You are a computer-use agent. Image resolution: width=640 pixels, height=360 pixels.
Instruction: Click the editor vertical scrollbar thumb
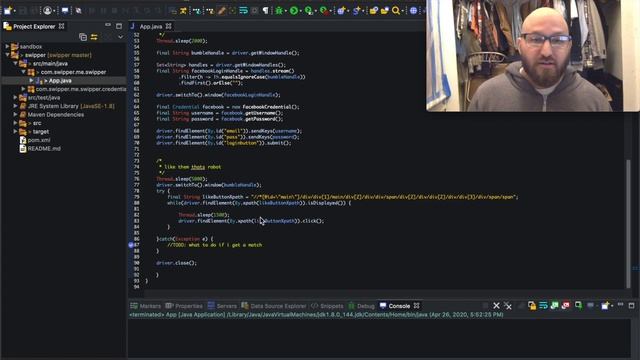click(628, 223)
